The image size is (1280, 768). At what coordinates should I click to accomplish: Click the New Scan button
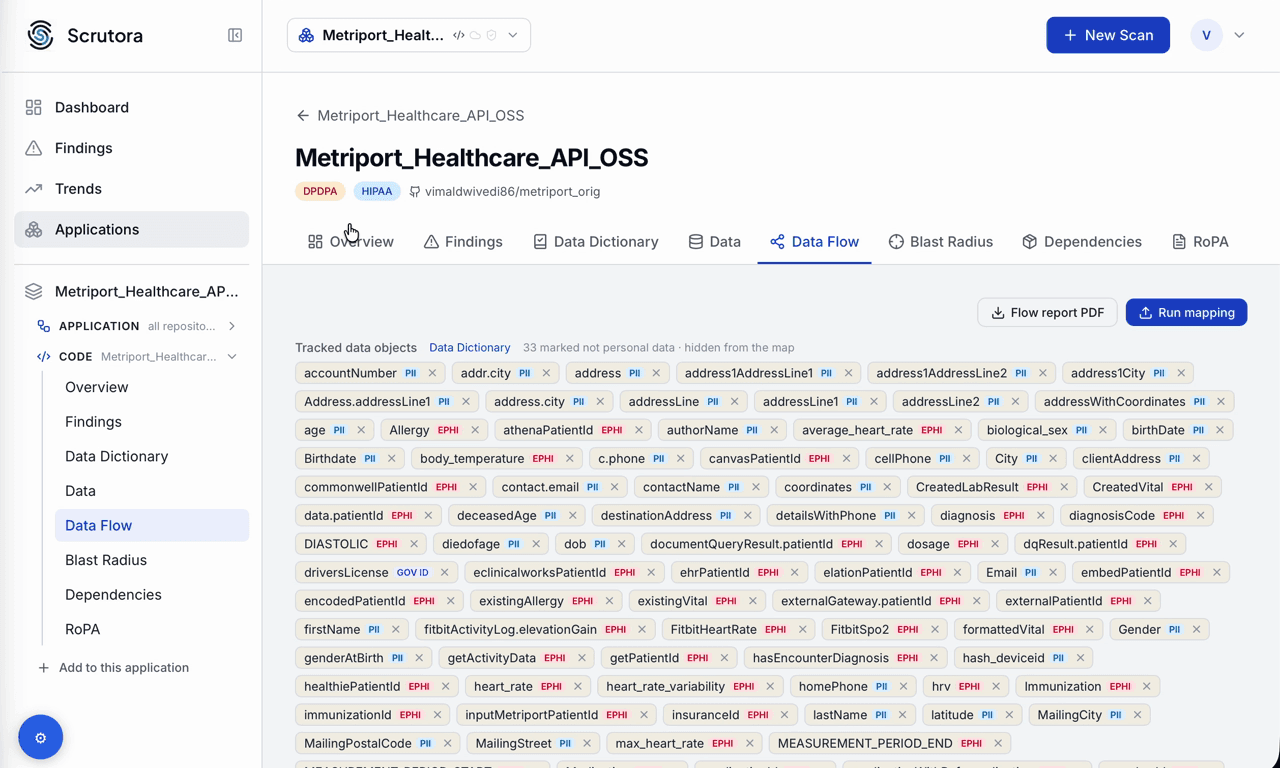[1108, 35]
